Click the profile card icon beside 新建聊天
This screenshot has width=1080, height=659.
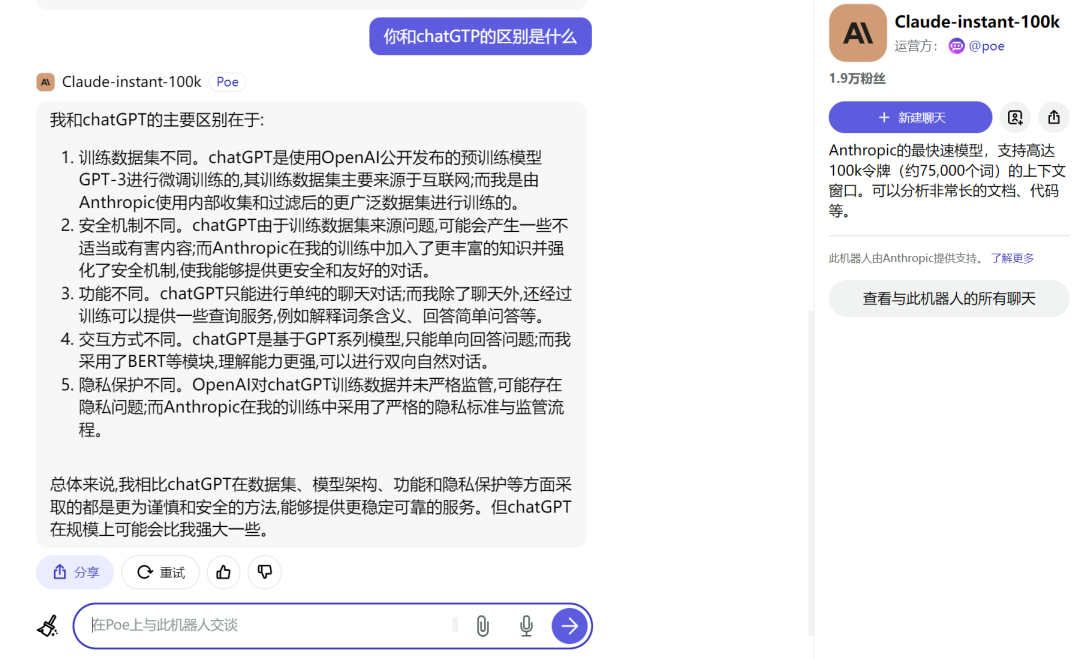click(x=1015, y=117)
